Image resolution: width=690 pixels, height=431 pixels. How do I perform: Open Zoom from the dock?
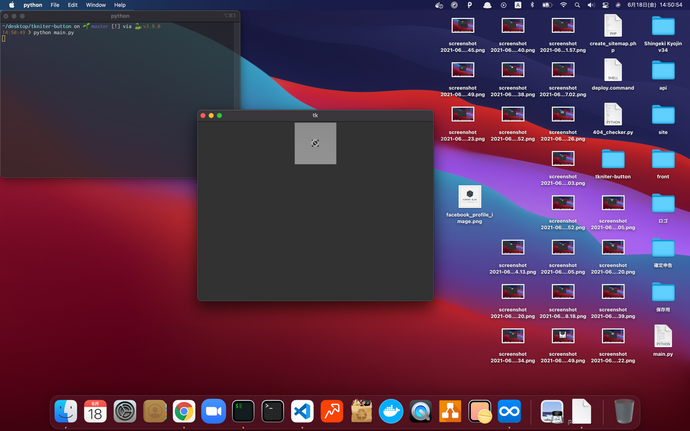pyautogui.click(x=213, y=411)
